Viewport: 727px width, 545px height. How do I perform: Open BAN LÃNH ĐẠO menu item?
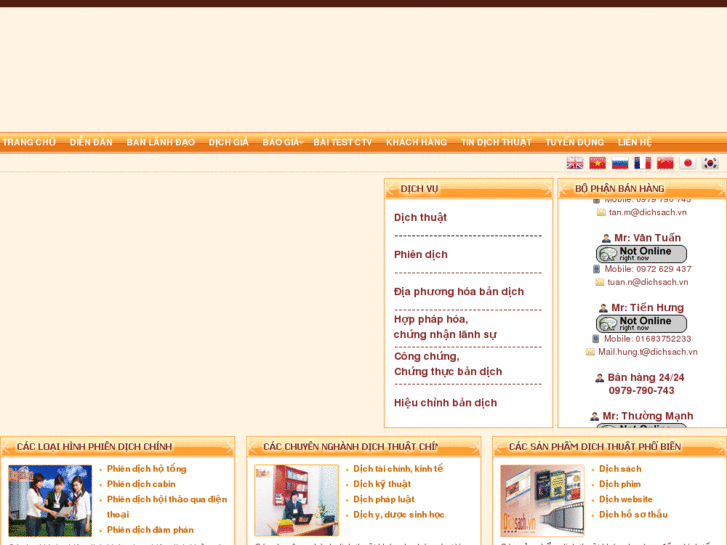(x=161, y=142)
